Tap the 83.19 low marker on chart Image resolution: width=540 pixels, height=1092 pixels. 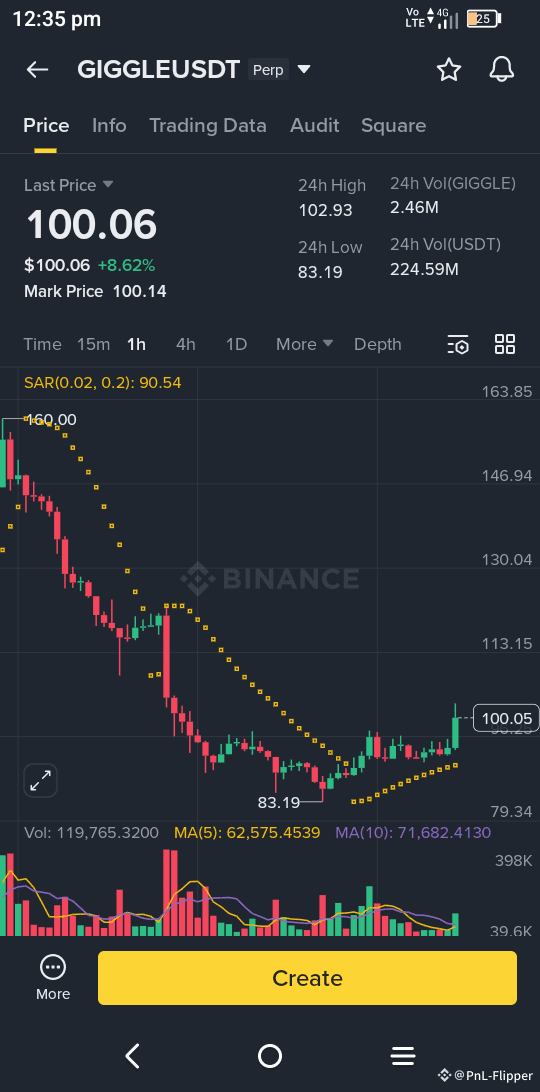279,802
